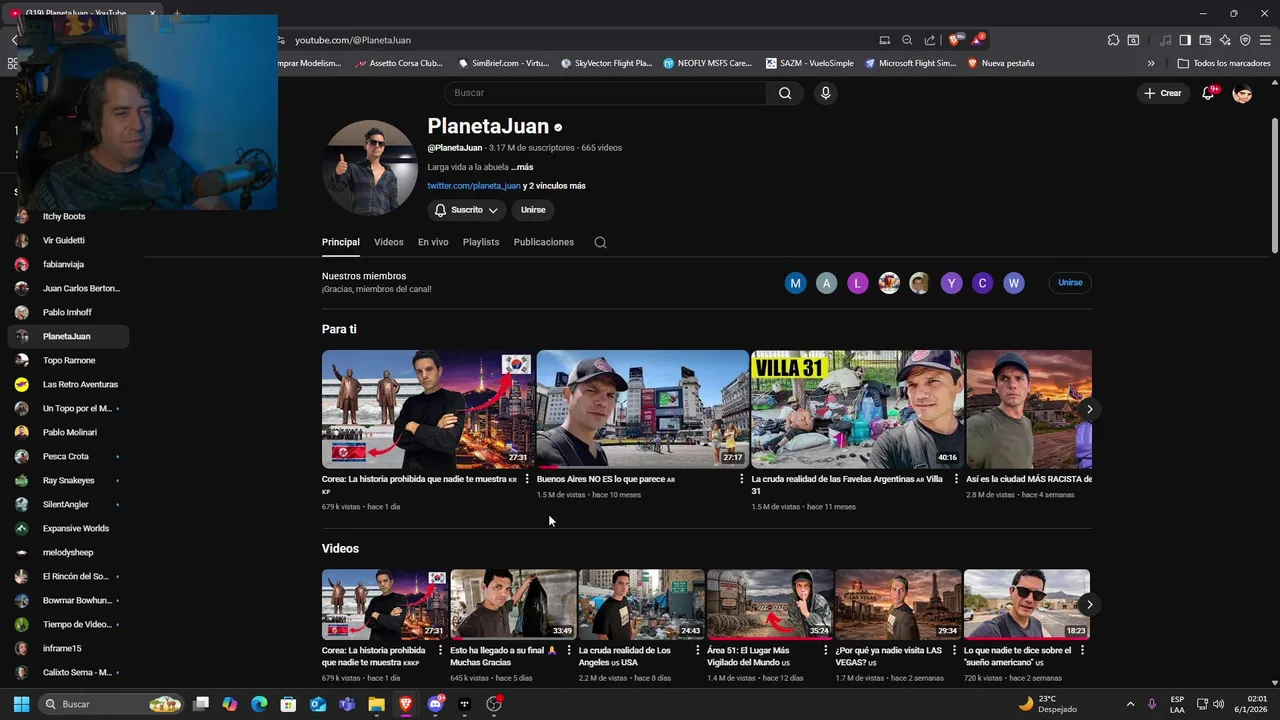Open Microsoft Flight Sim bookmark
This screenshot has height=720, width=1280.
click(x=911, y=63)
